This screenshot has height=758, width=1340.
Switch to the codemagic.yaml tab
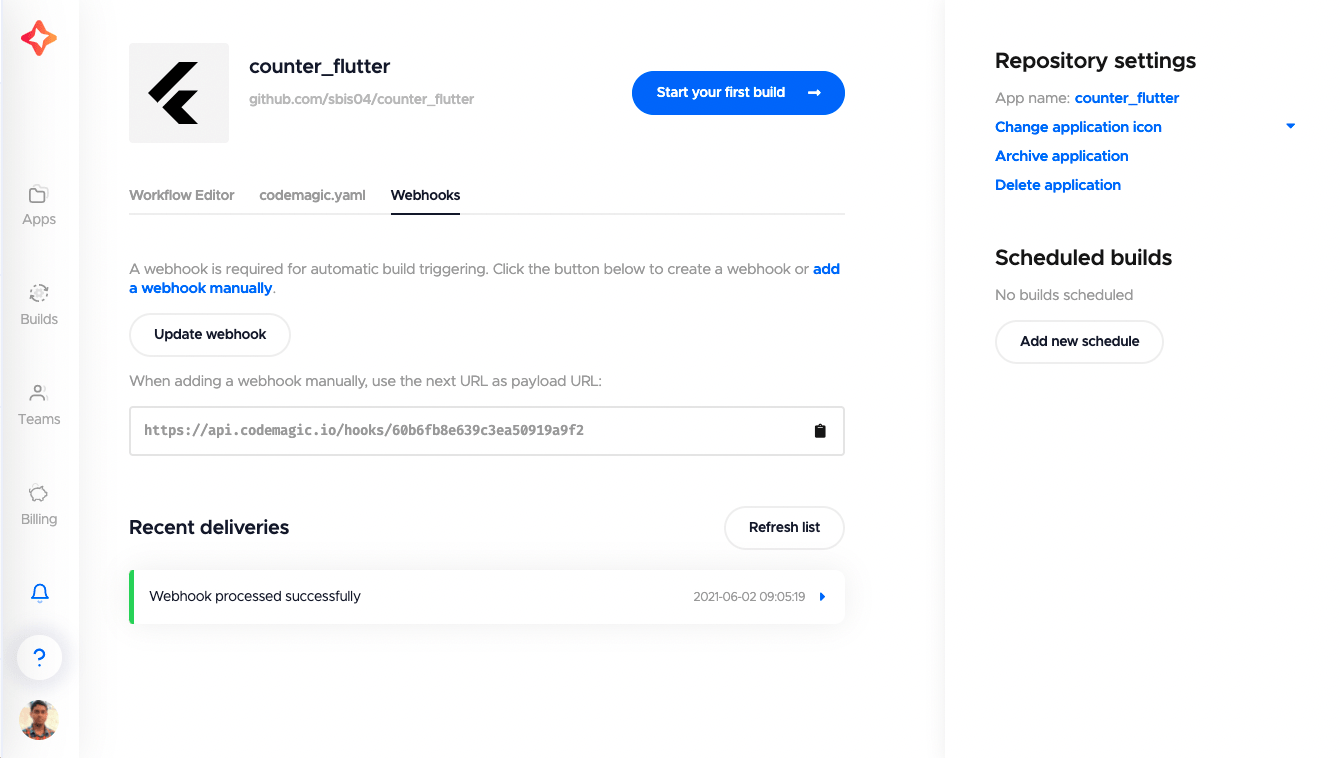tap(312, 195)
